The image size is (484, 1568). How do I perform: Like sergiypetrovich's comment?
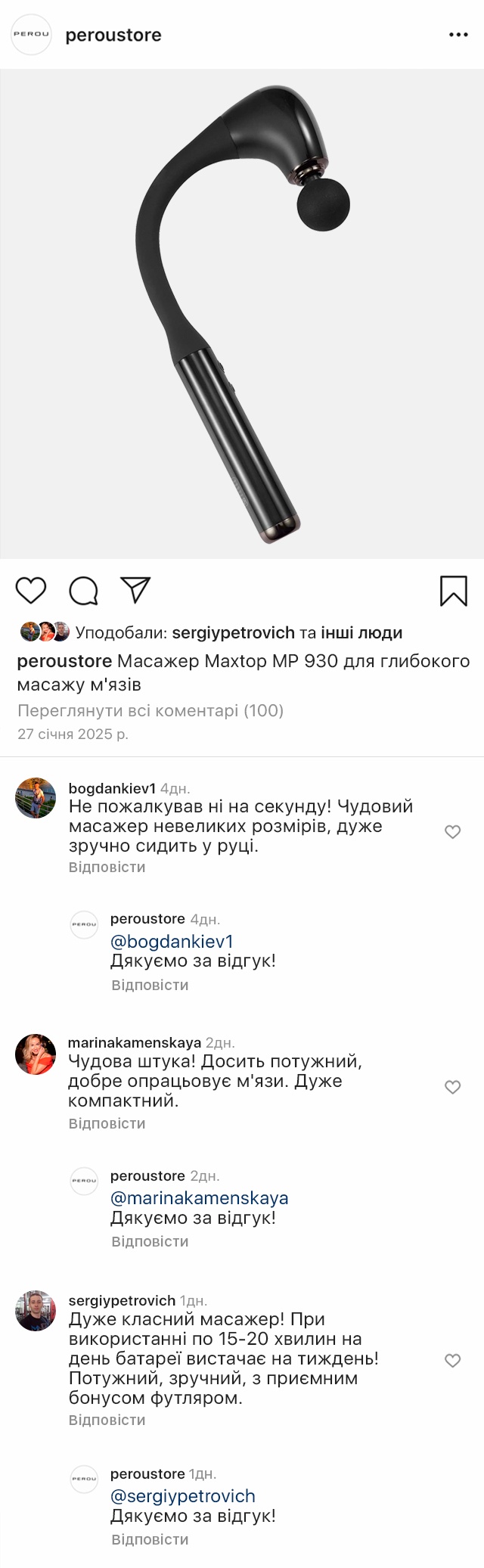[452, 1361]
